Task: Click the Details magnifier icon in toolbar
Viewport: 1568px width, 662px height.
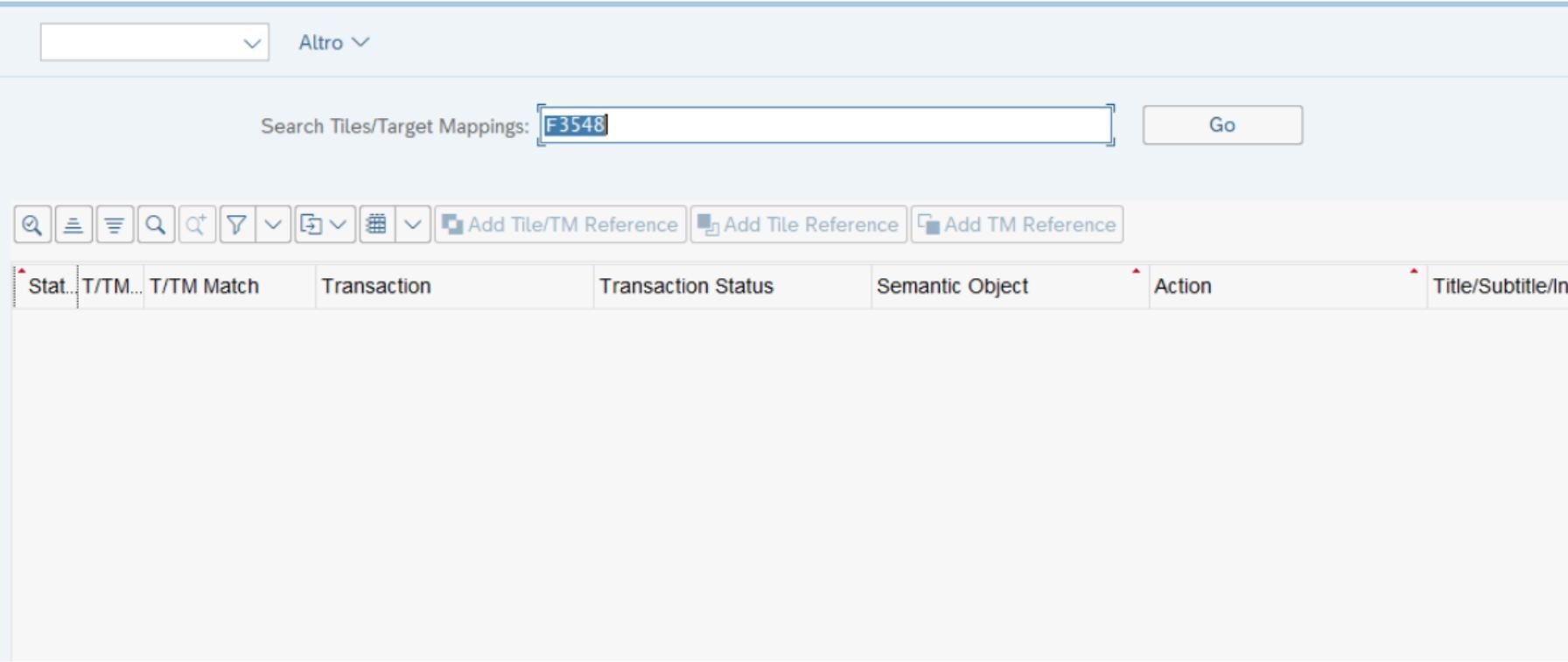Action: 32,225
